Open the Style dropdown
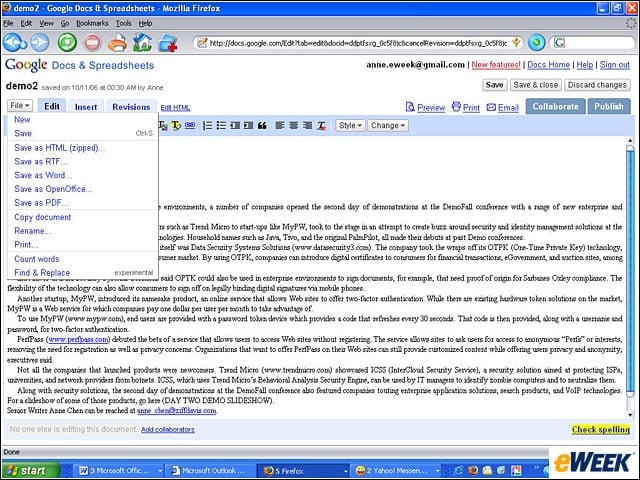This screenshot has width=640, height=480. pyautogui.click(x=350, y=125)
